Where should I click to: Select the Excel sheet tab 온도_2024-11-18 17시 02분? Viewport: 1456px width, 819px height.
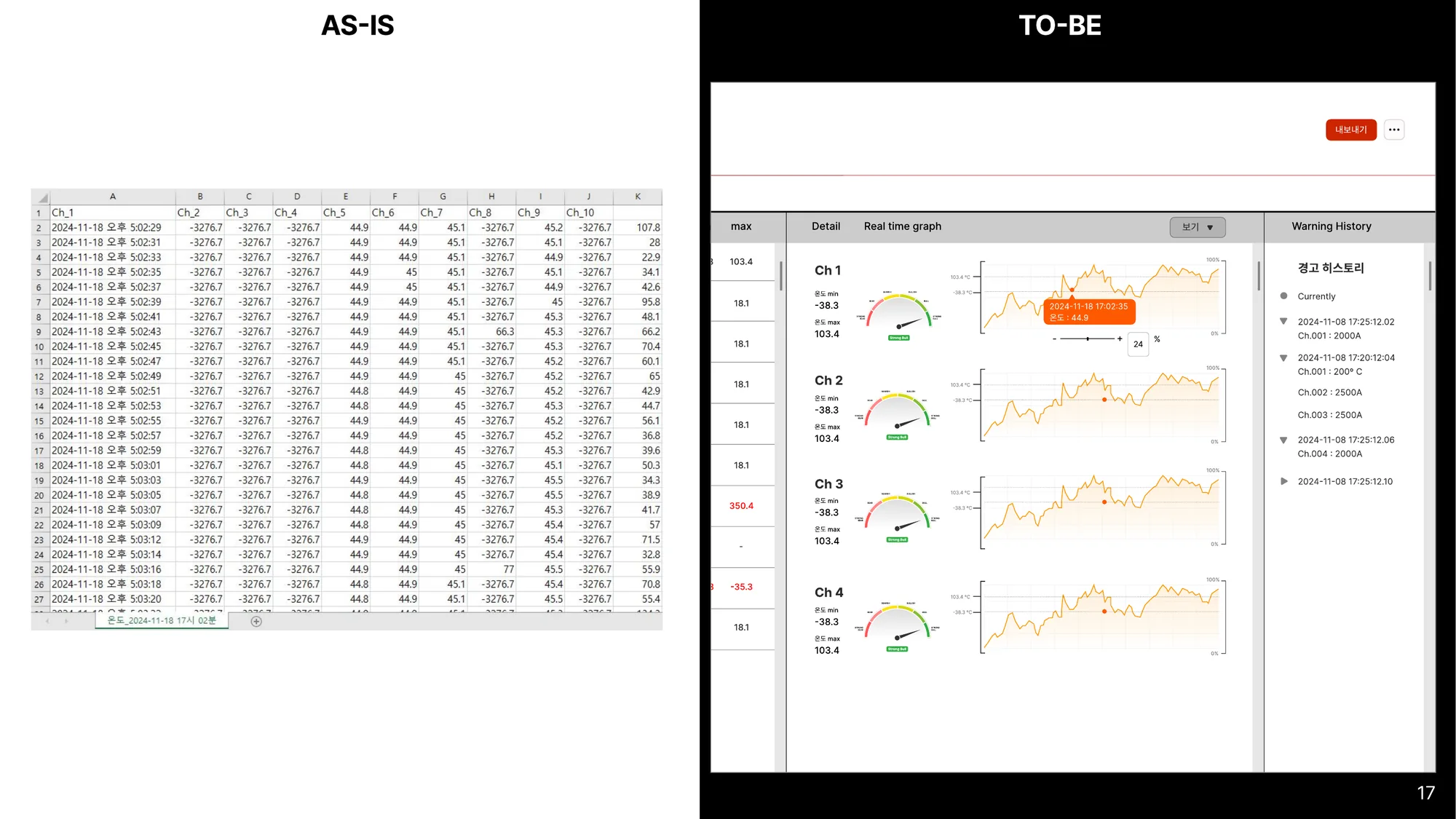[x=162, y=620]
